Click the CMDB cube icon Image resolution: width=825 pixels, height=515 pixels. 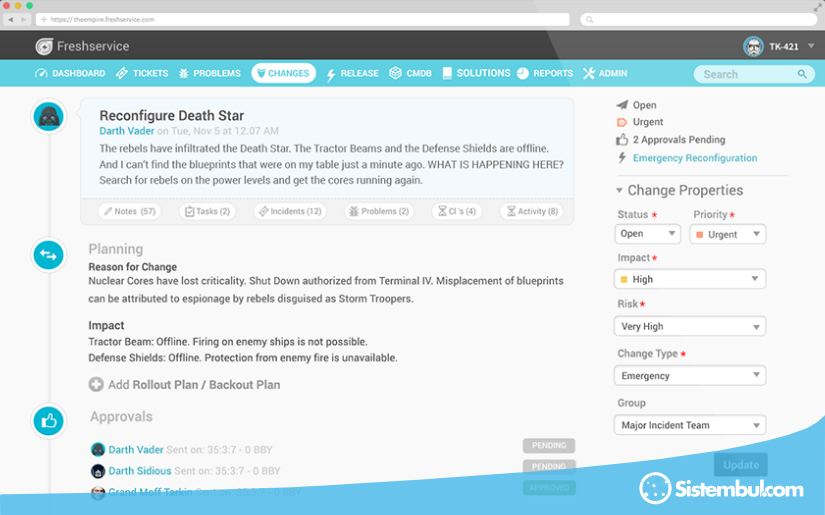[x=395, y=73]
